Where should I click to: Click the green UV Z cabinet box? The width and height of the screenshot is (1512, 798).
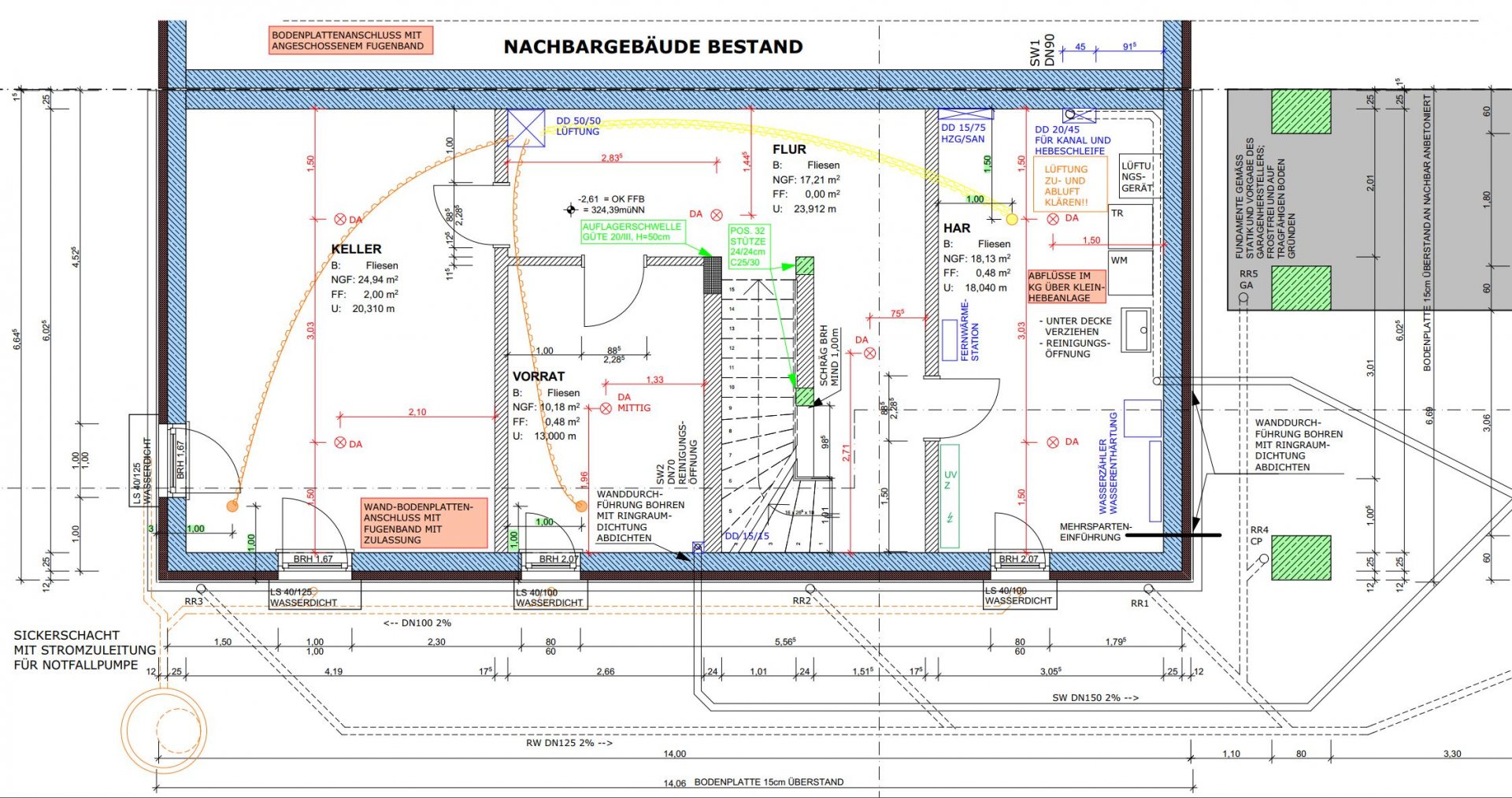950,496
